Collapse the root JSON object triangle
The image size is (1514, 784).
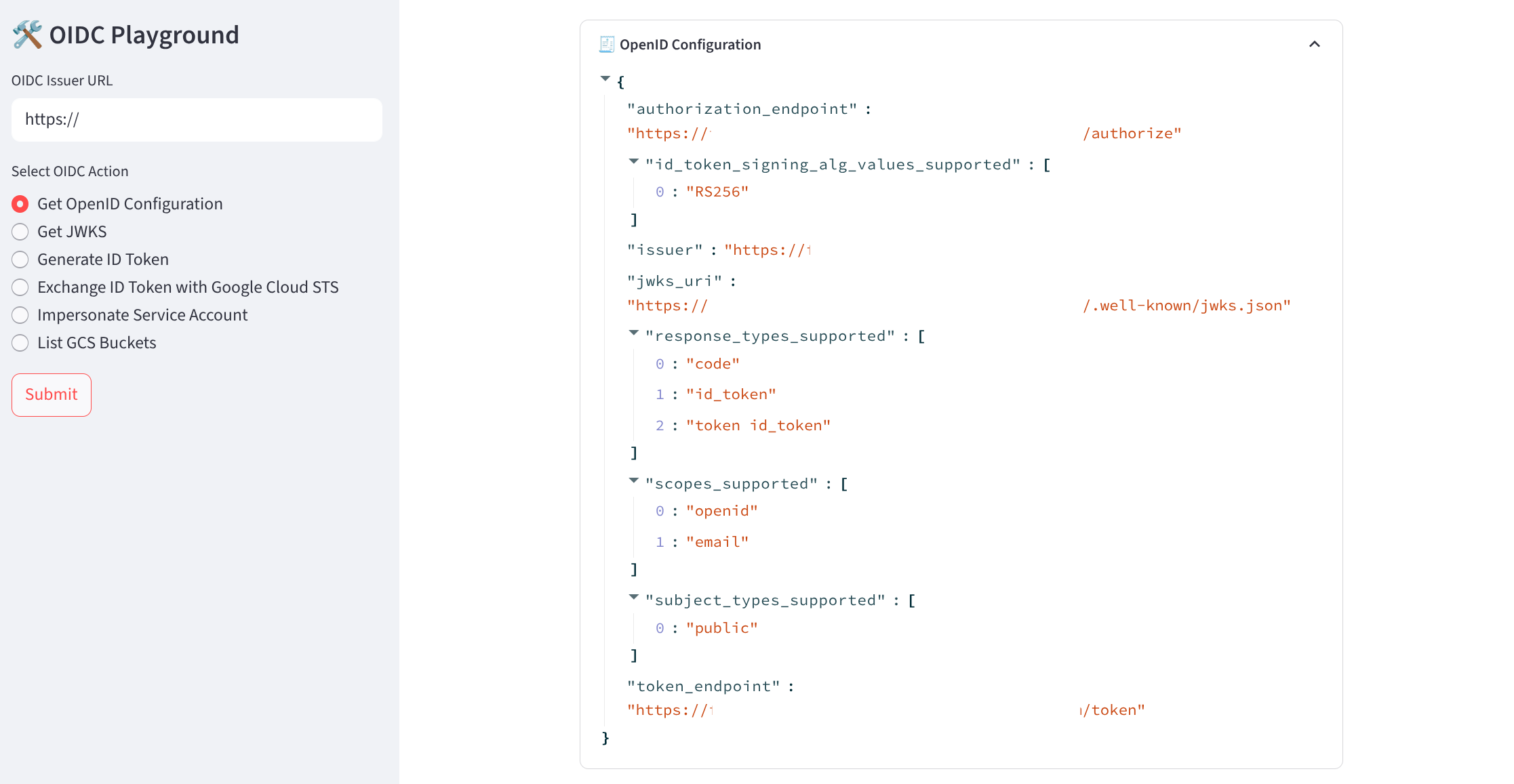(605, 79)
